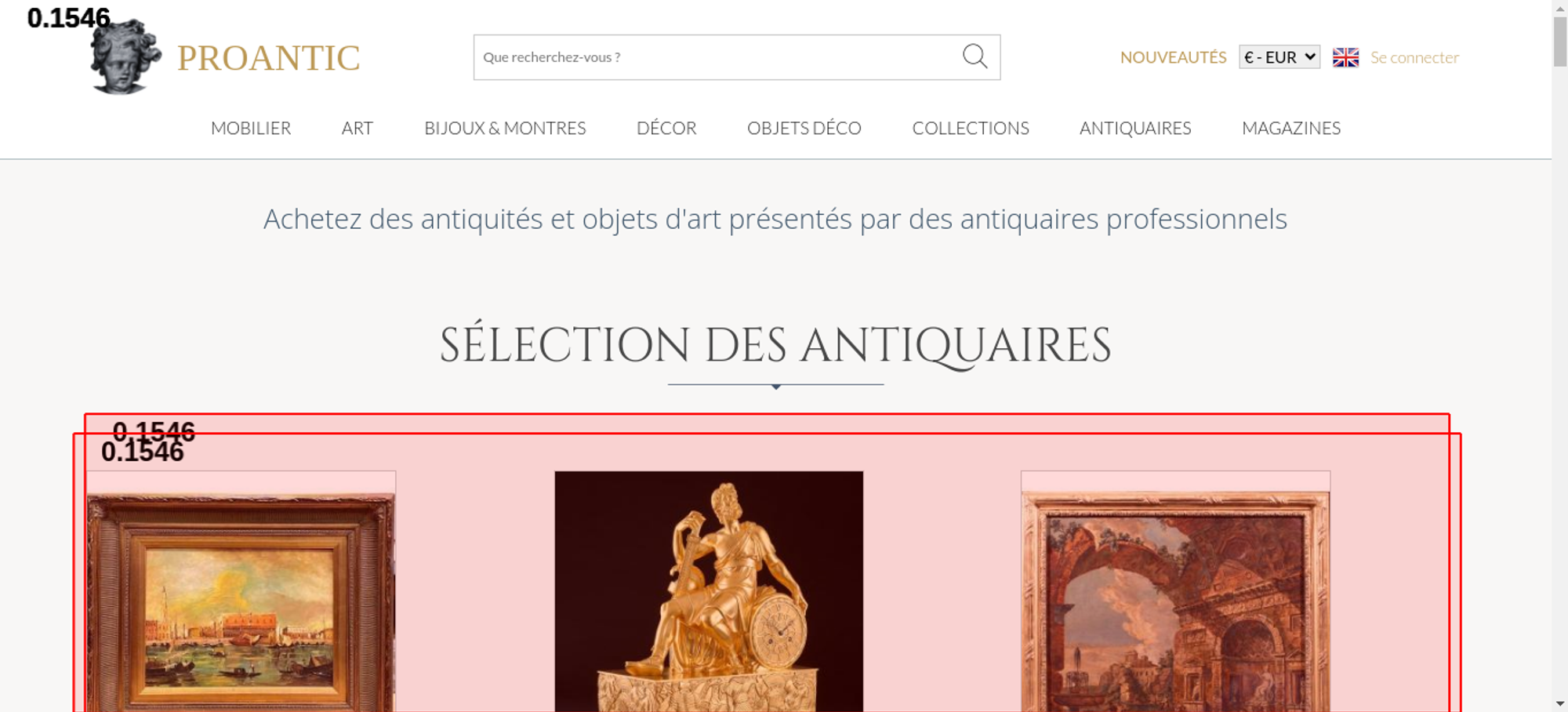Click the PROANTIC brand name text
Viewport: 1568px width, 712px height.
(268, 58)
